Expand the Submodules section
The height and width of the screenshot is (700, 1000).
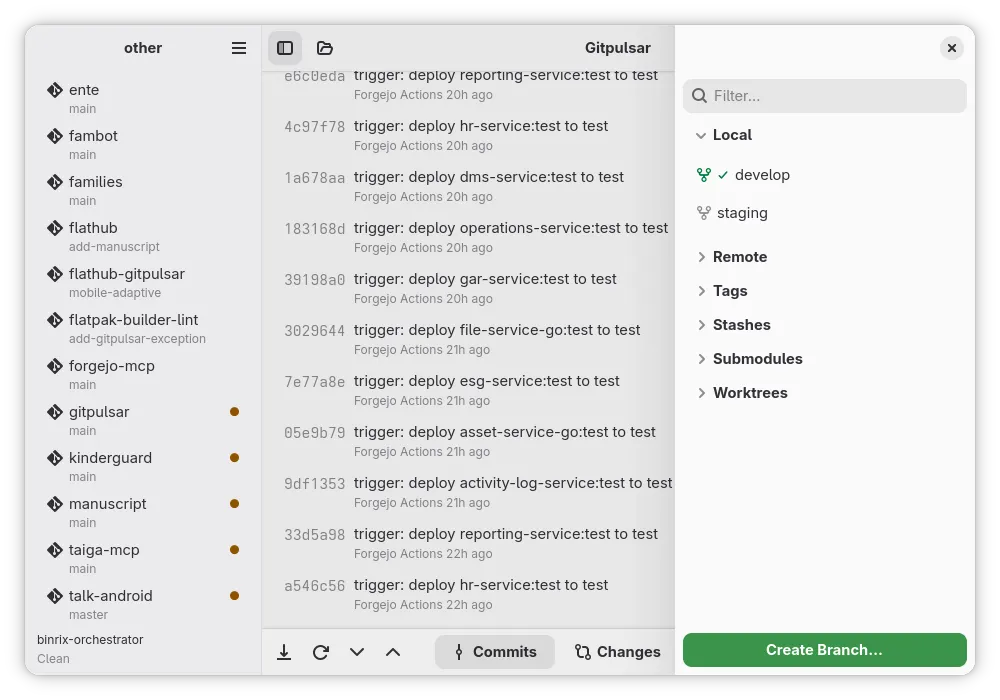(x=701, y=359)
